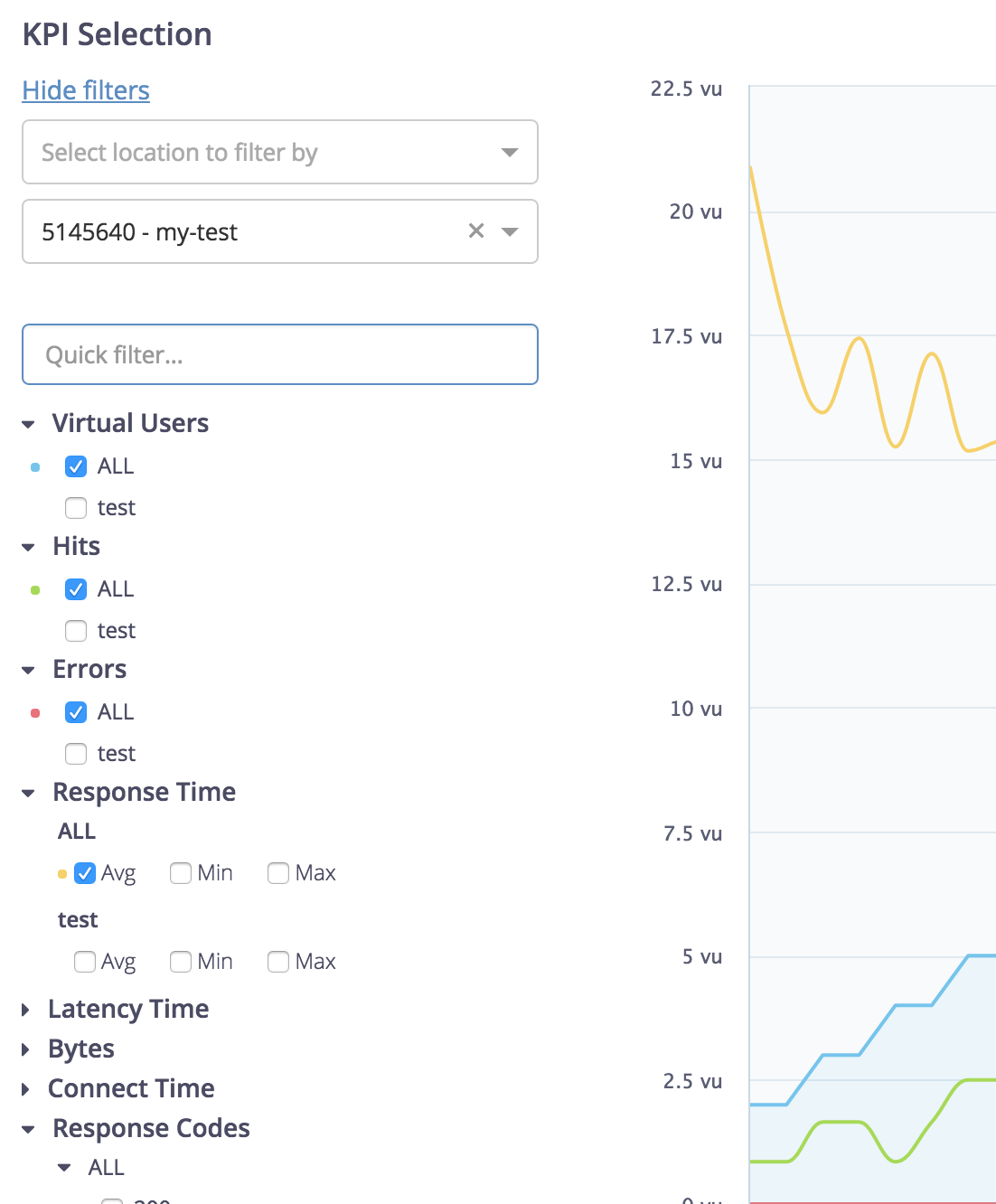The width and height of the screenshot is (996, 1204).
Task: Check Response Time test Max checkbox
Action: coord(278,962)
